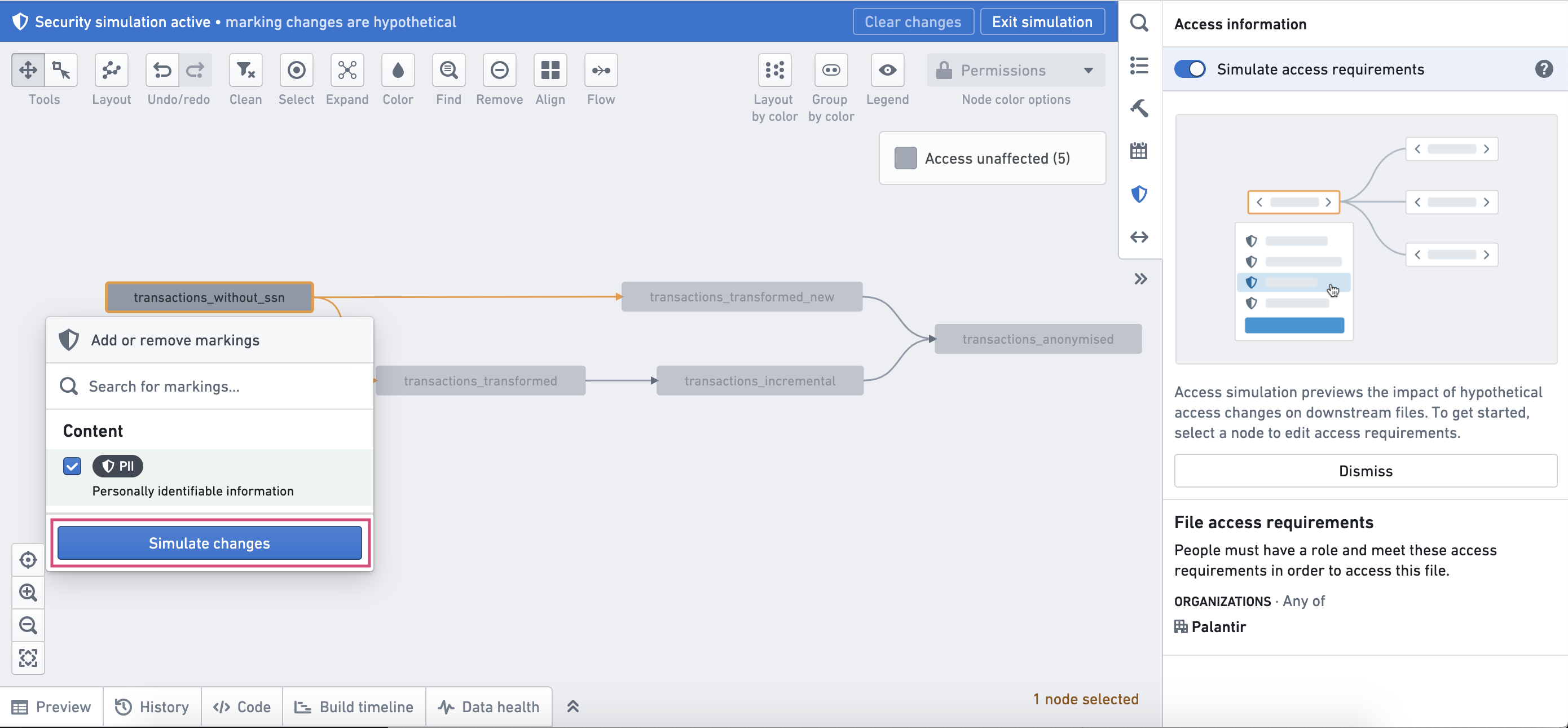Viewport: 1568px width, 728px height.
Task: Click Simulate changes button
Action: click(x=209, y=543)
